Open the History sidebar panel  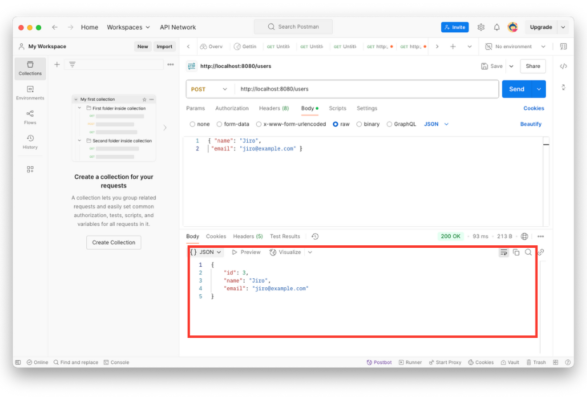point(30,142)
